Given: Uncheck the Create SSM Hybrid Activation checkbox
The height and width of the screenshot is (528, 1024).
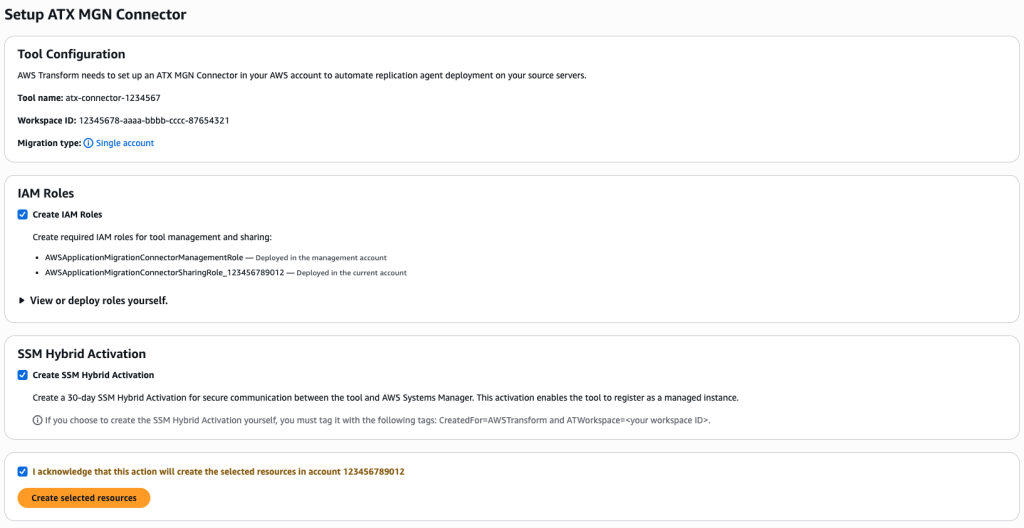Looking at the screenshot, I should tap(23, 375).
